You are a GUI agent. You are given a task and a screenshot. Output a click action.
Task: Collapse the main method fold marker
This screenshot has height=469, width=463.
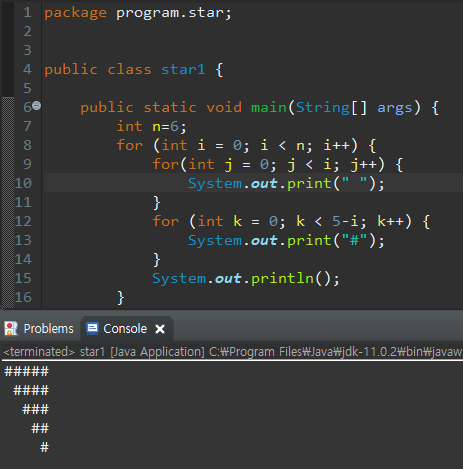coord(37,106)
